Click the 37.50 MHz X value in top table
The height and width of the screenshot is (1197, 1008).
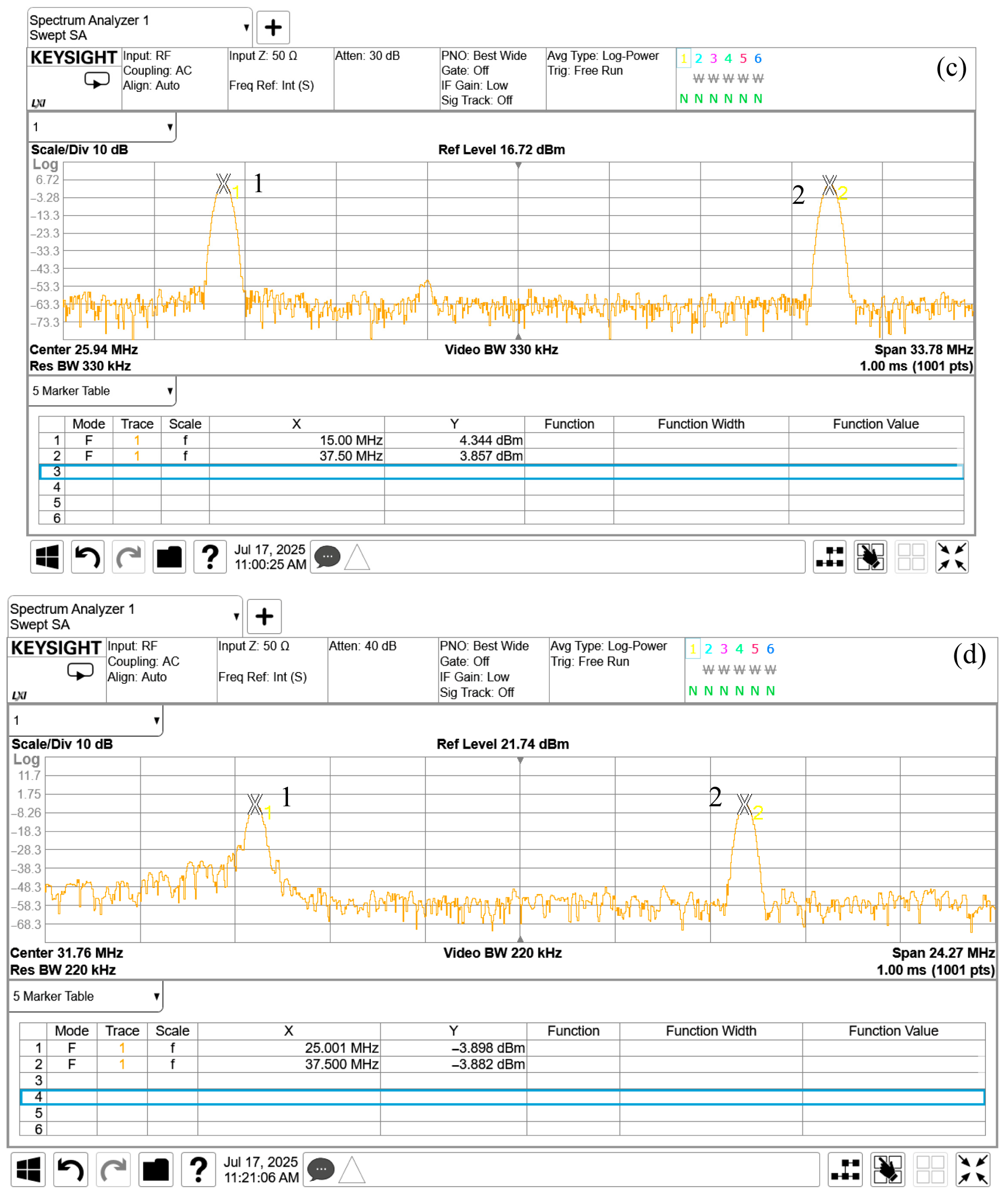(x=297, y=456)
